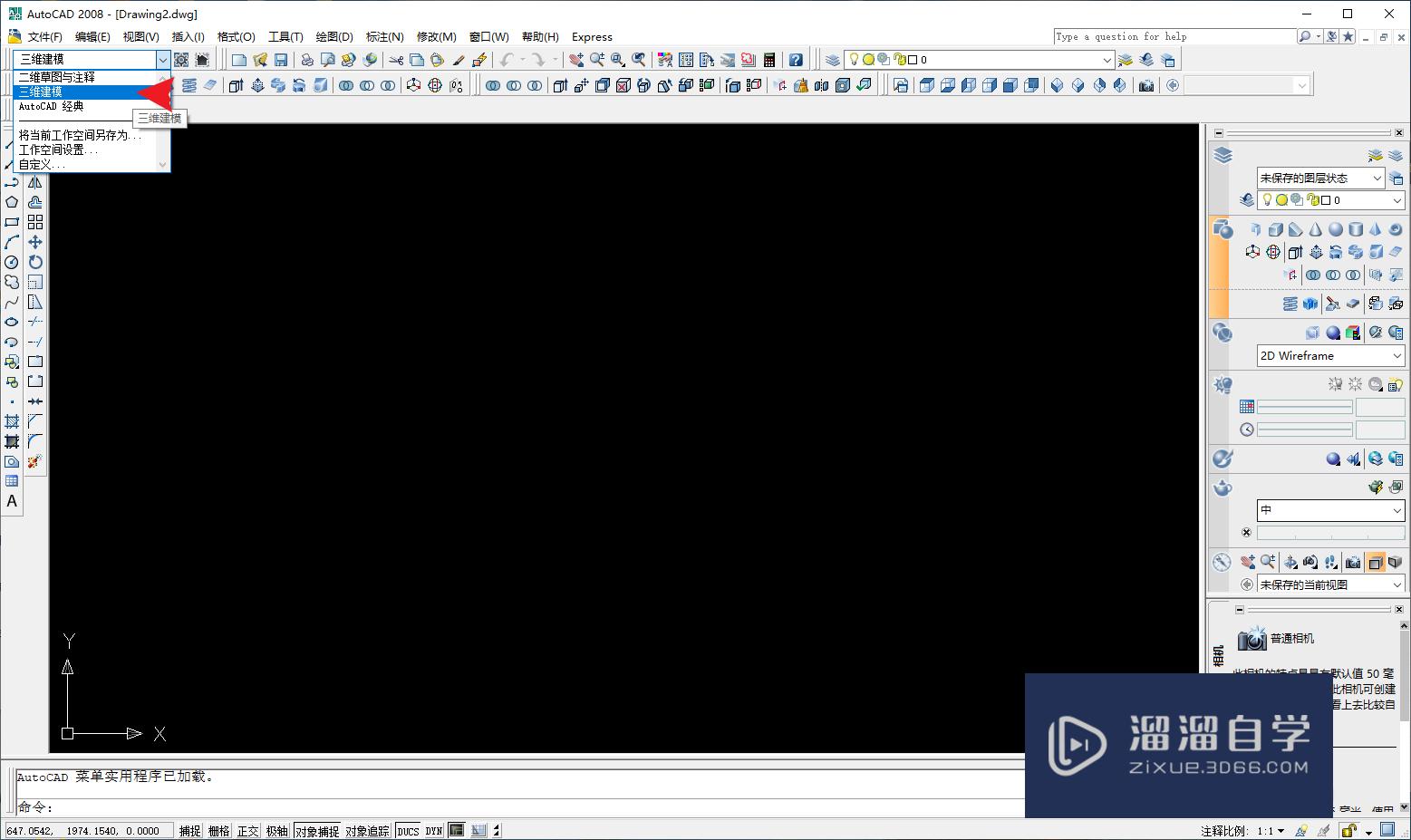Select the Mirror modify tool

click(x=35, y=182)
